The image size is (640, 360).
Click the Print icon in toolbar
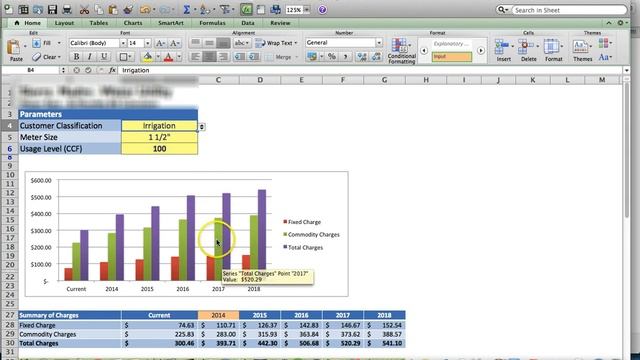[x=67, y=9]
